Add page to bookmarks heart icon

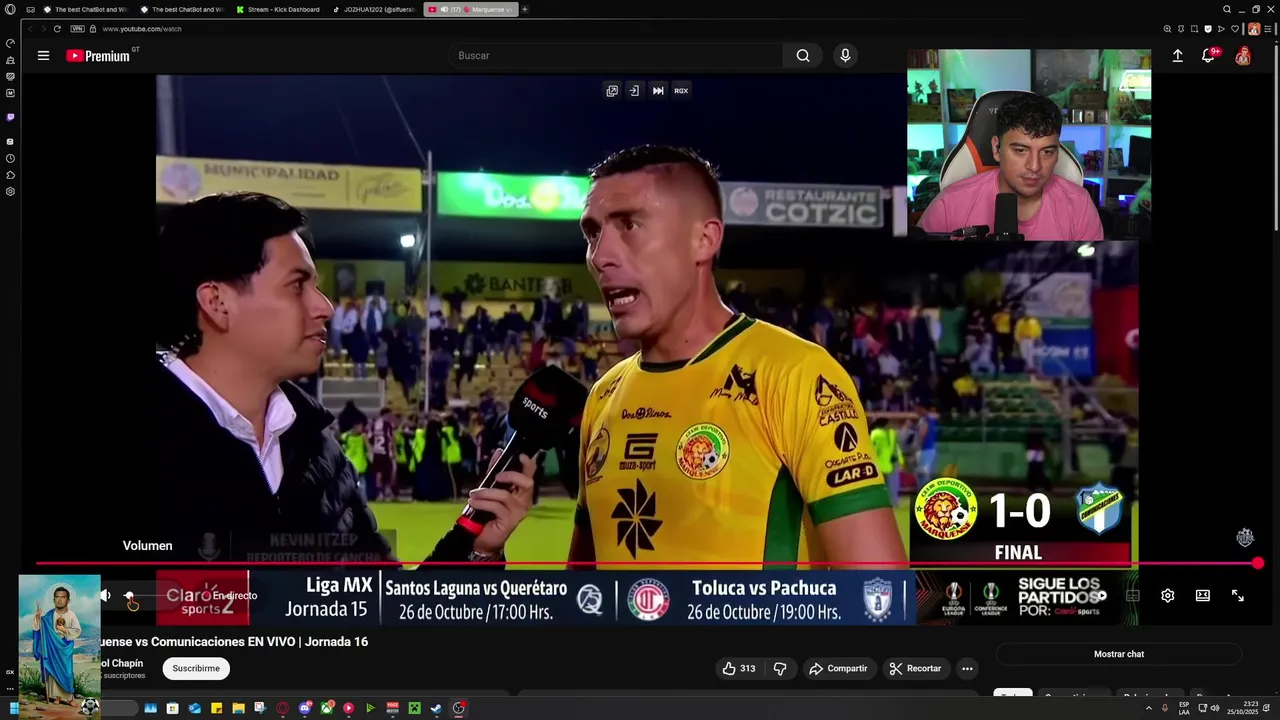pos(1235,29)
